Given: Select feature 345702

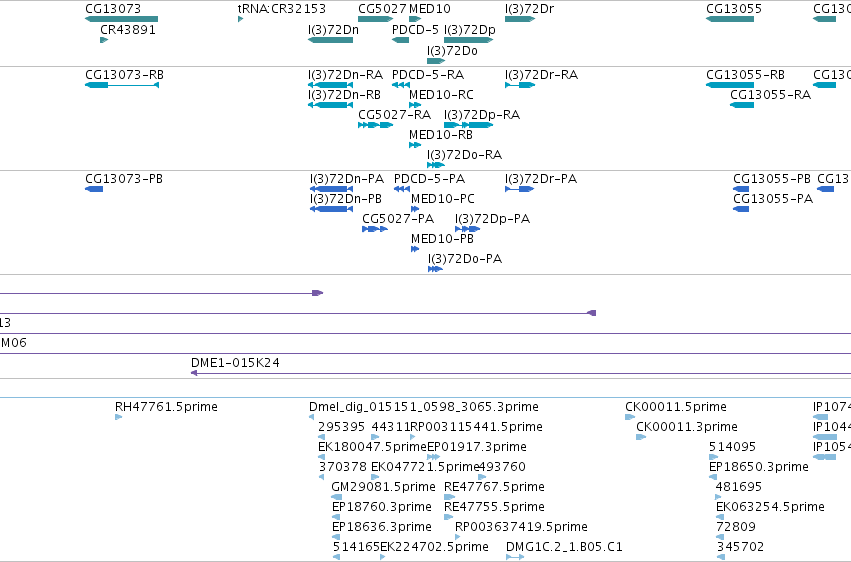Looking at the screenshot, I should coord(720,557).
